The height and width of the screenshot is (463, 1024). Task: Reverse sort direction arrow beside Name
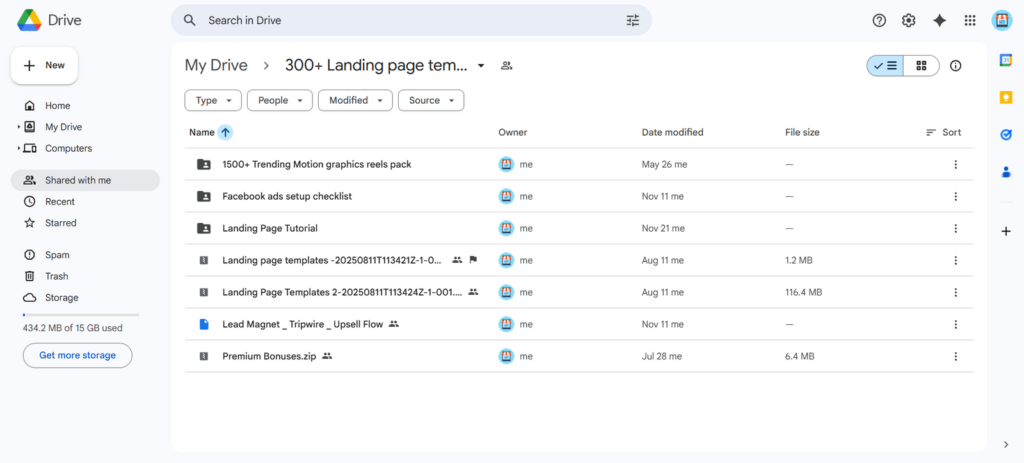tap(225, 132)
